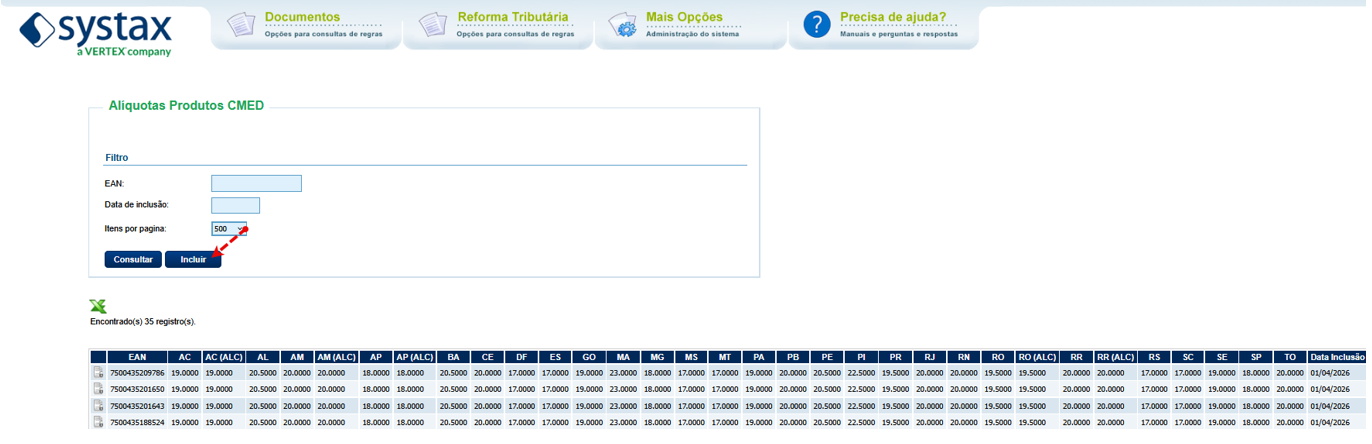Screen dimensions: 1372x444
Task: Click the TO column header
Action: (1289, 357)
